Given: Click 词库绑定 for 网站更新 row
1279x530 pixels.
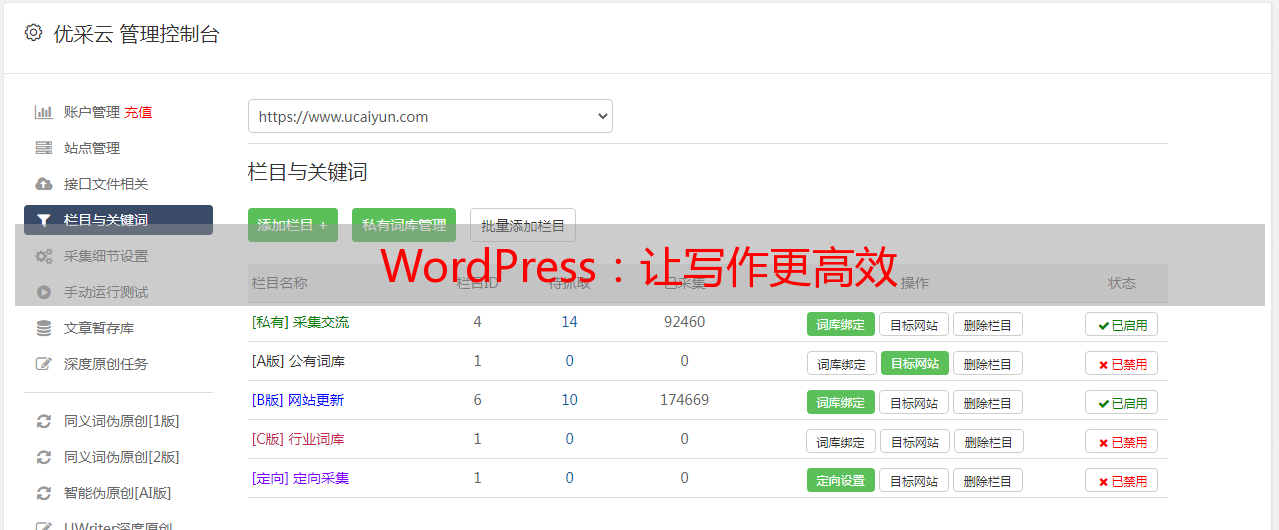Looking at the screenshot, I should (x=841, y=402).
